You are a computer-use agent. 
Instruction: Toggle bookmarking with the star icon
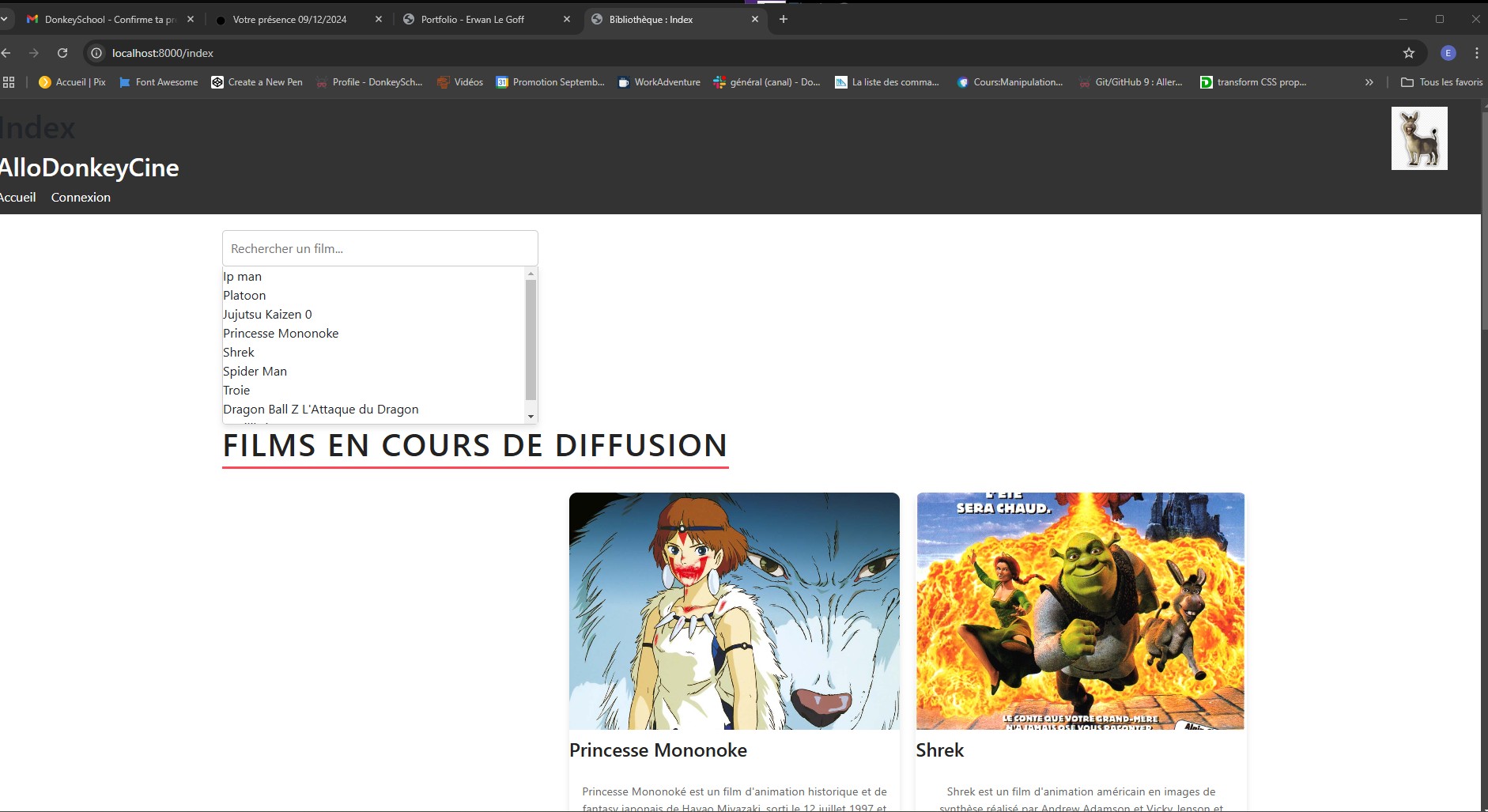click(x=1409, y=53)
